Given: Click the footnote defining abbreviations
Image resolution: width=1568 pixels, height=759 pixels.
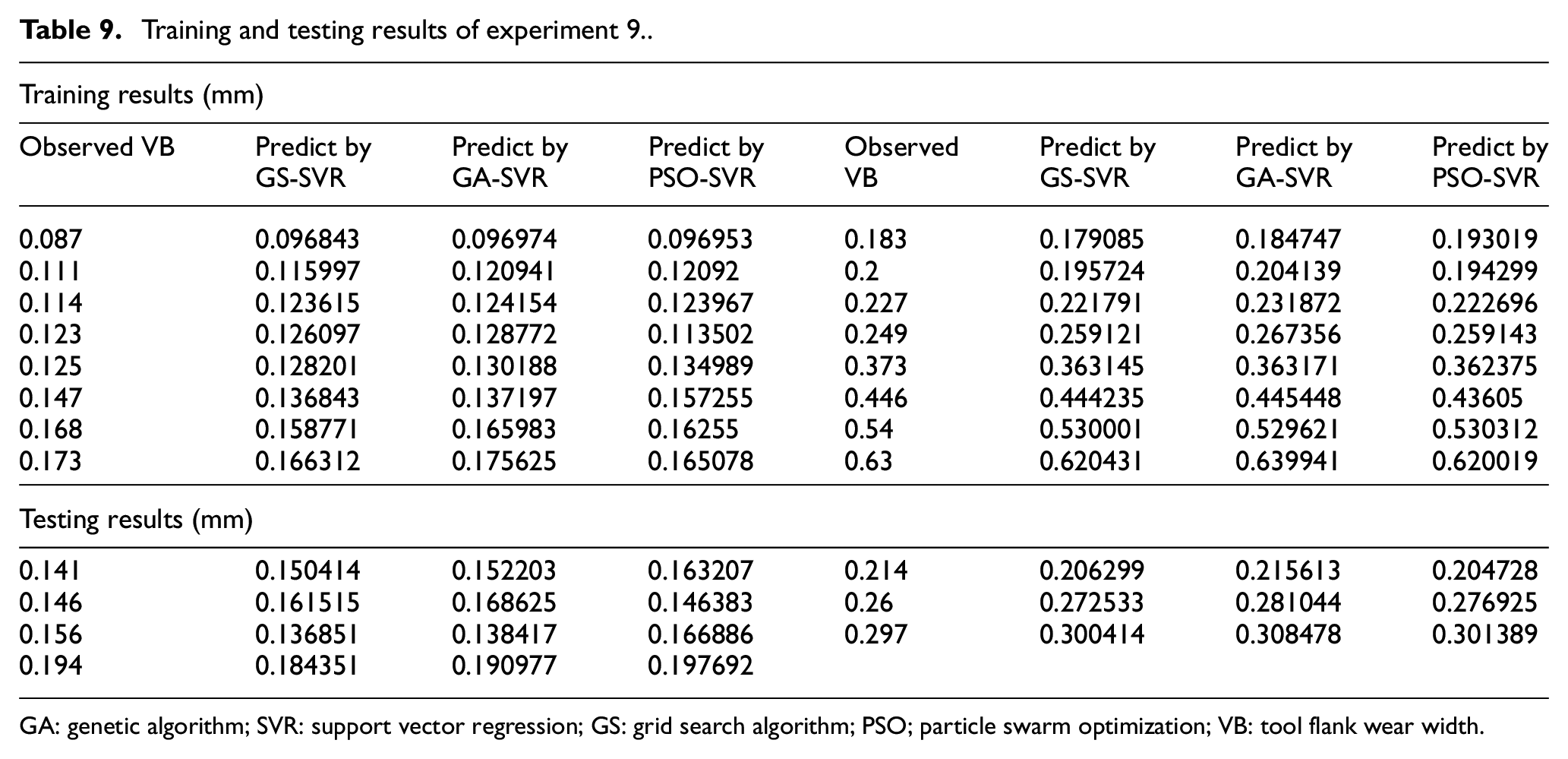Looking at the screenshot, I should click(x=752, y=727).
